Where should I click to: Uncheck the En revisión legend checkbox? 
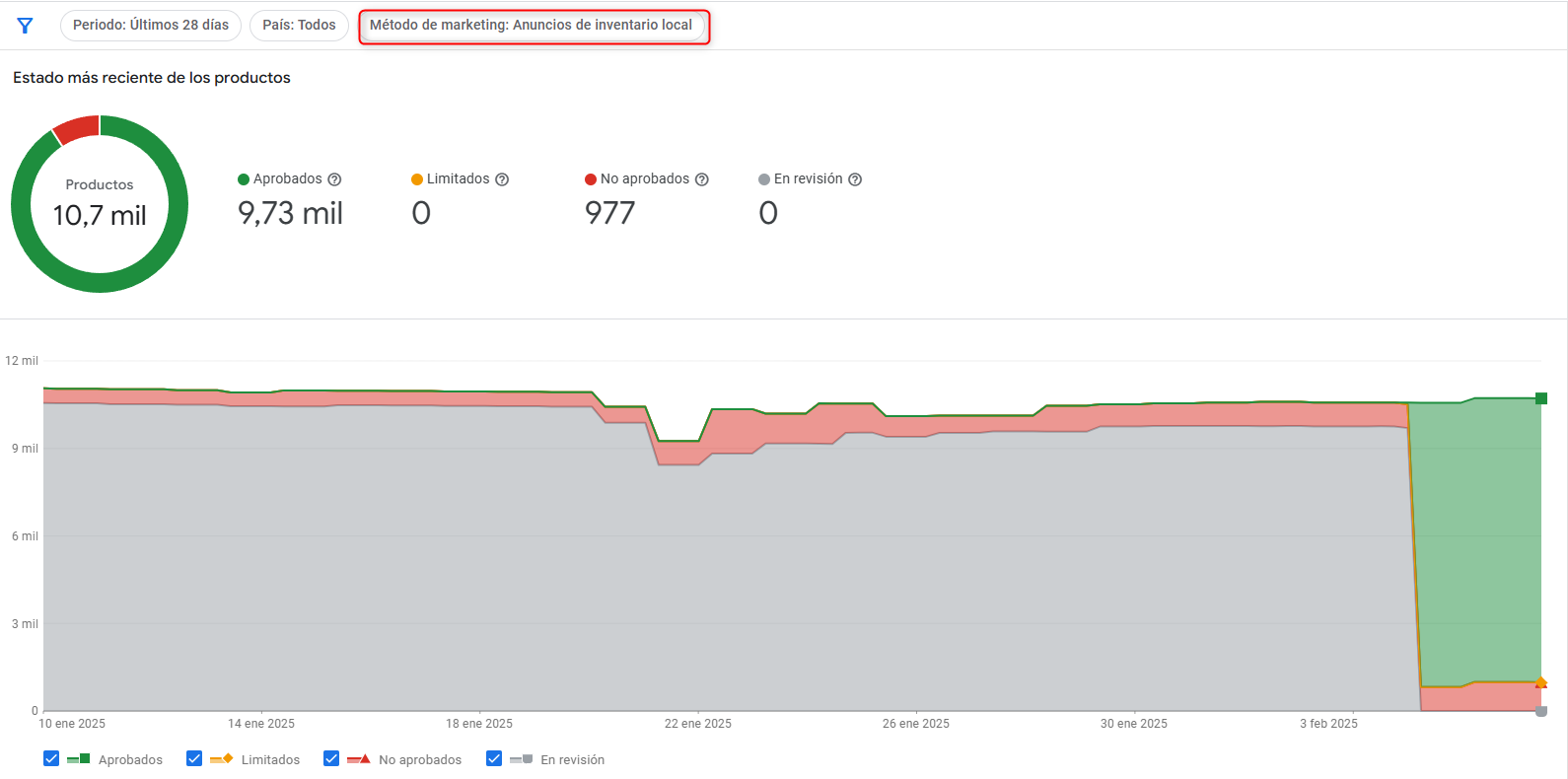494,758
